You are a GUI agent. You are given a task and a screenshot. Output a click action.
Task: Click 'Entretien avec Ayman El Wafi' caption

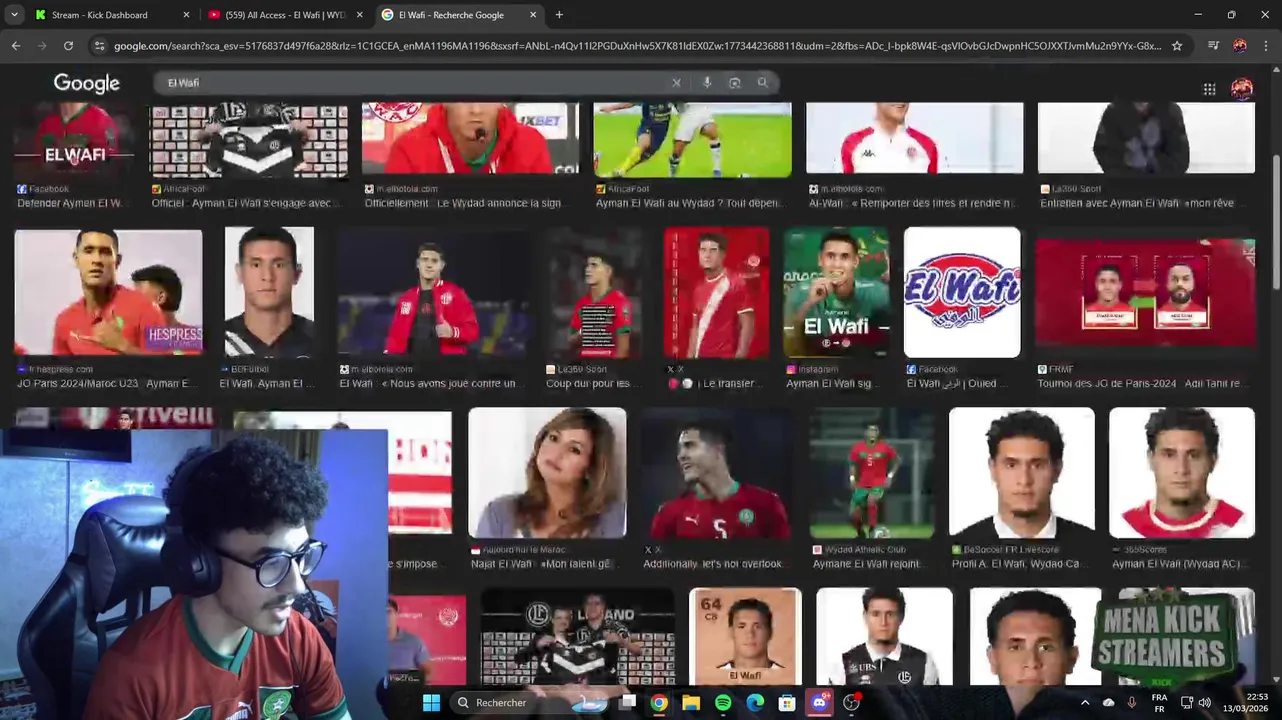[x=1137, y=203]
